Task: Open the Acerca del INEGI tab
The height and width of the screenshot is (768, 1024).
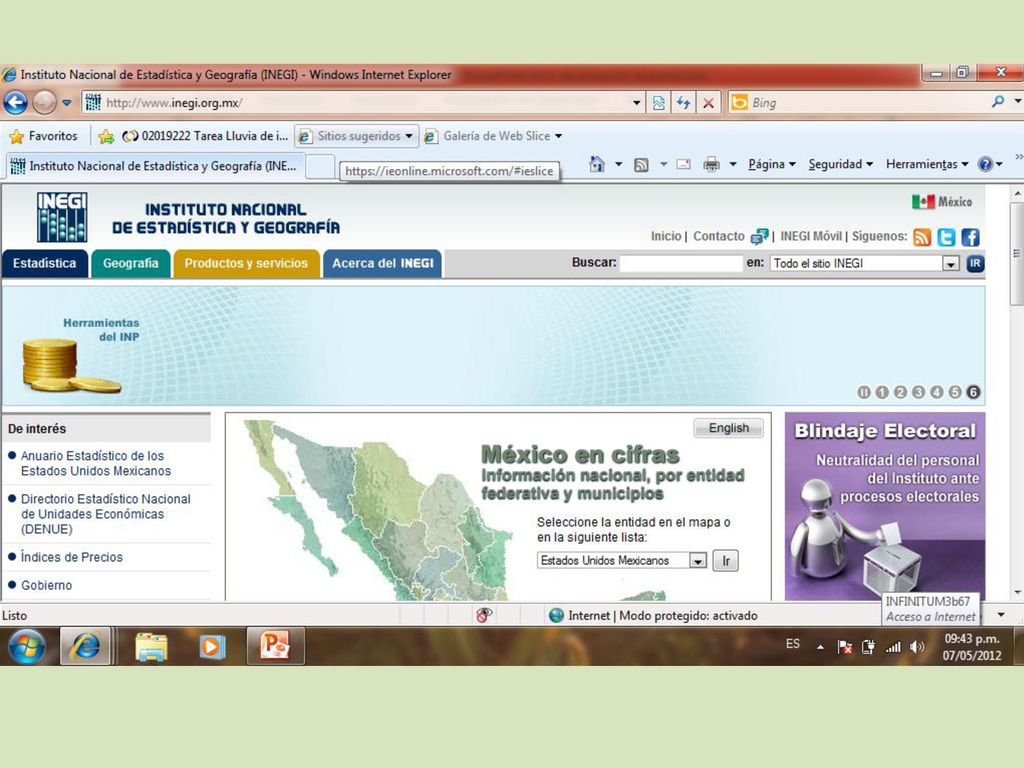Action: pos(383,264)
